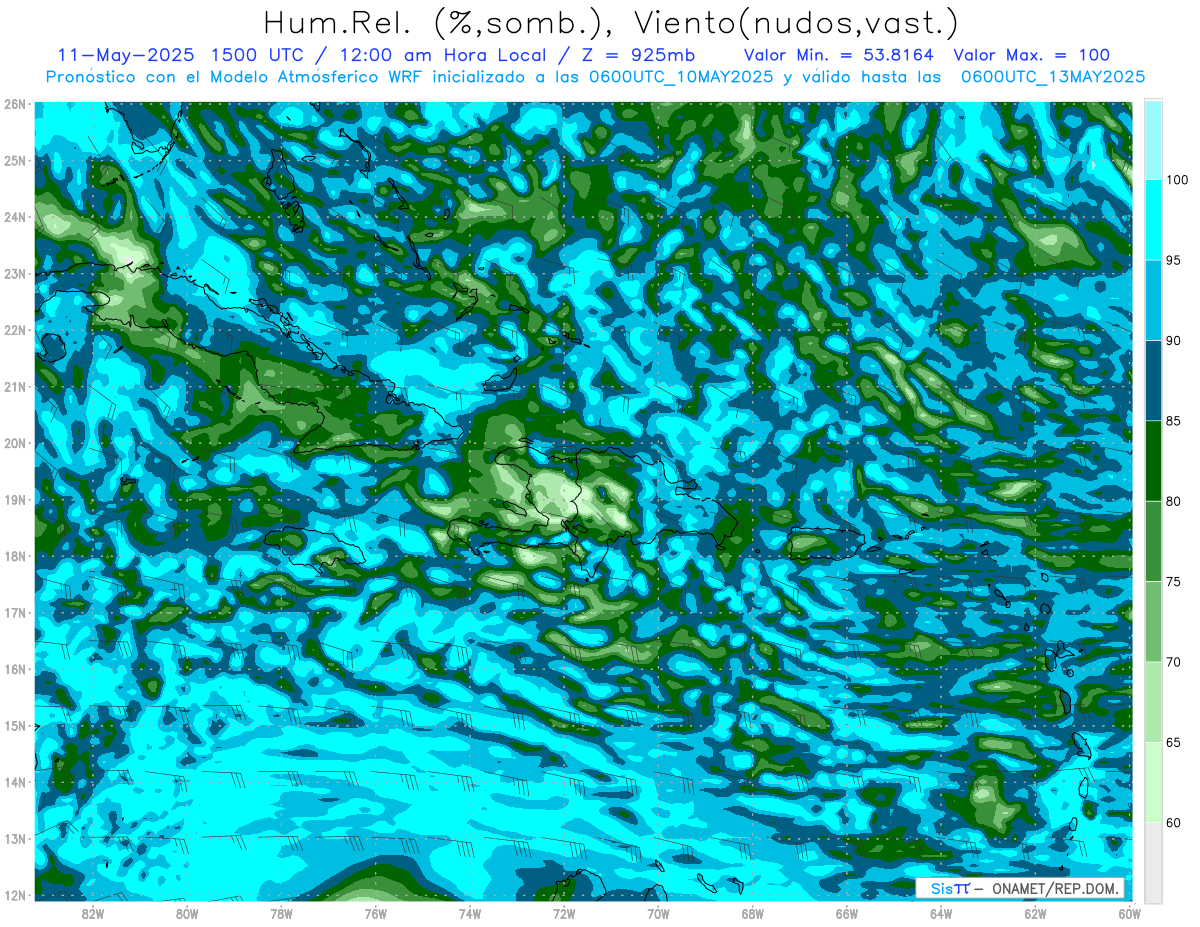The image size is (1200, 927).
Task: Click the colorbar label '65'
Action: coord(1174,742)
